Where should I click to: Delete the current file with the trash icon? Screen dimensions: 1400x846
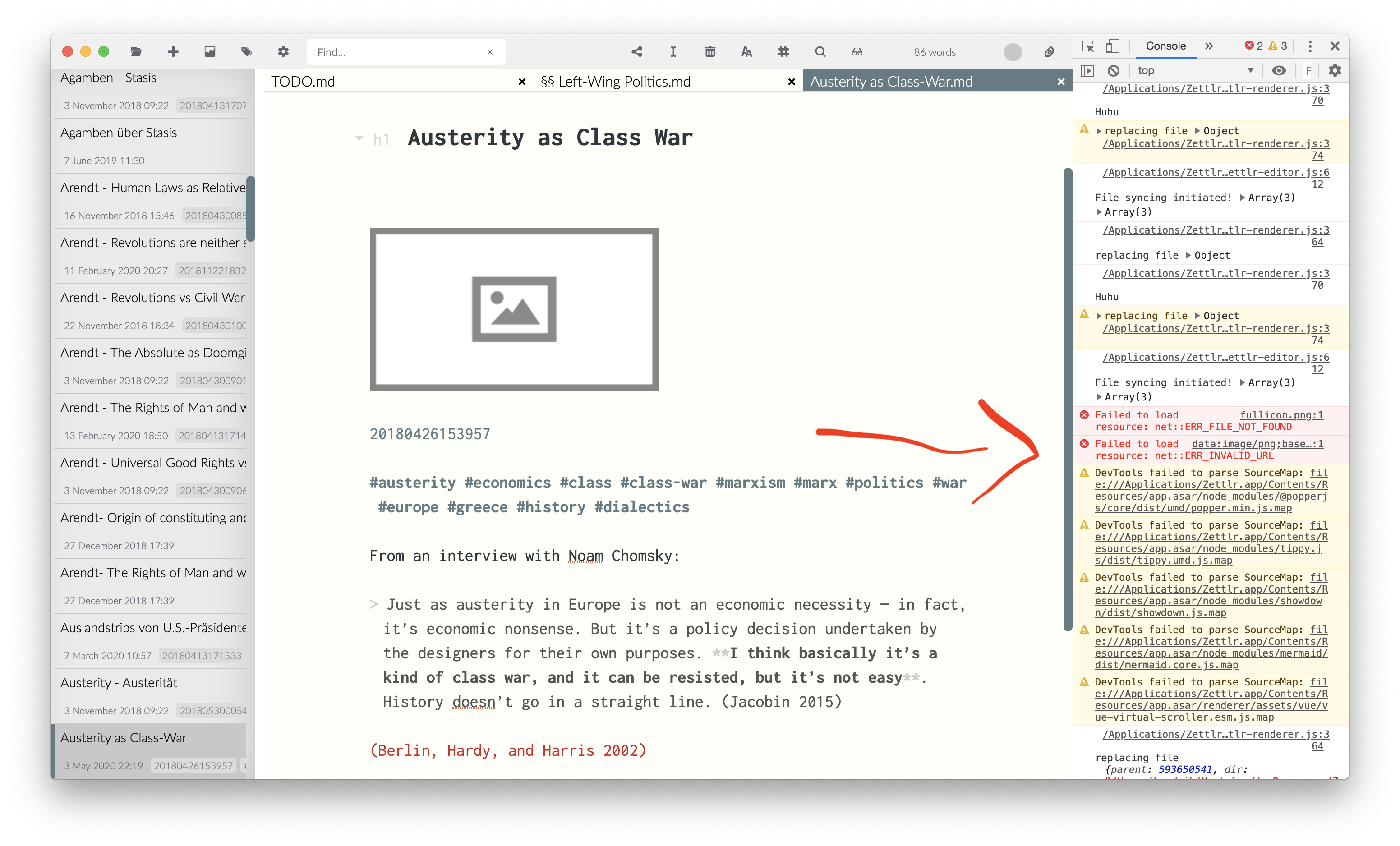[710, 51]
